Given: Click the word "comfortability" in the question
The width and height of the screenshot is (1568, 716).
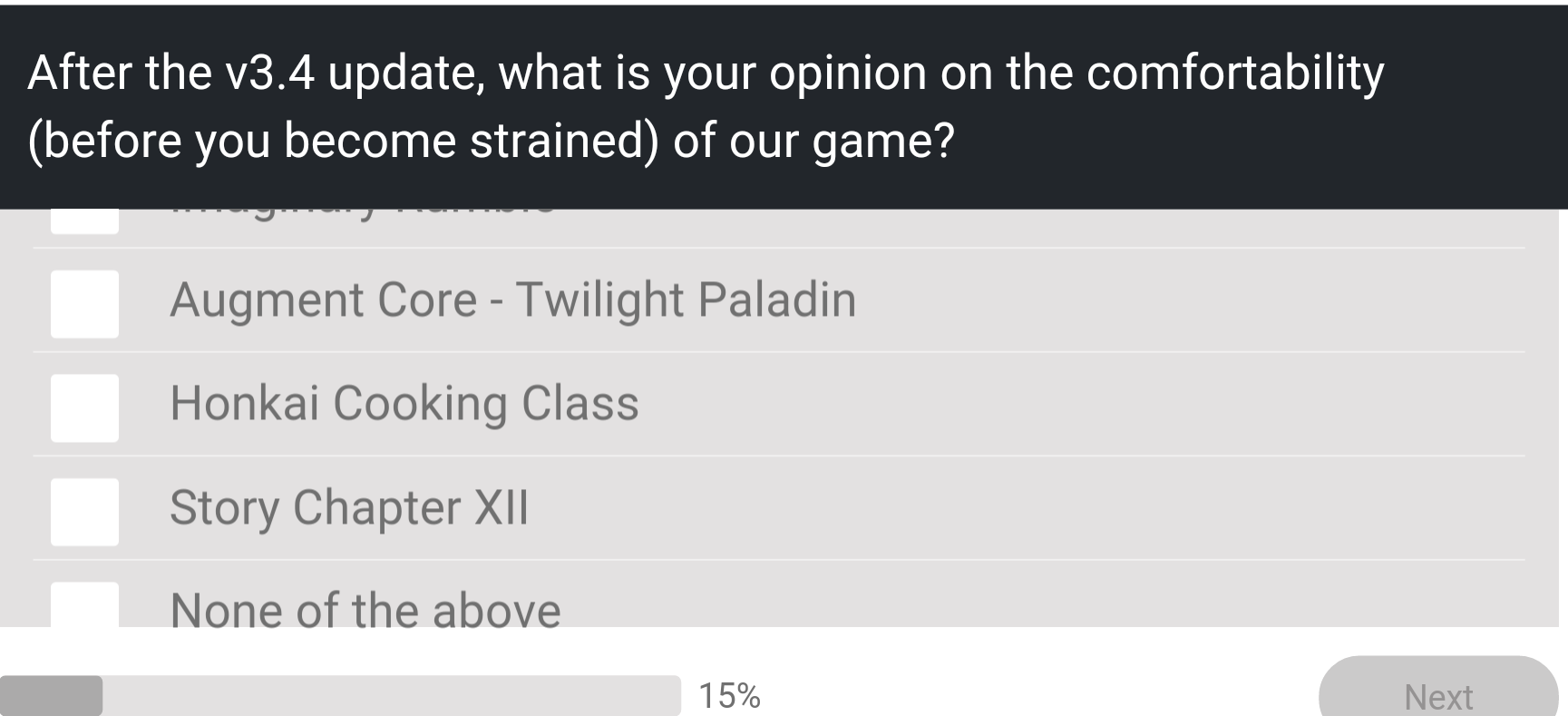Looking at the screenshot, I should pos(1235,74).
